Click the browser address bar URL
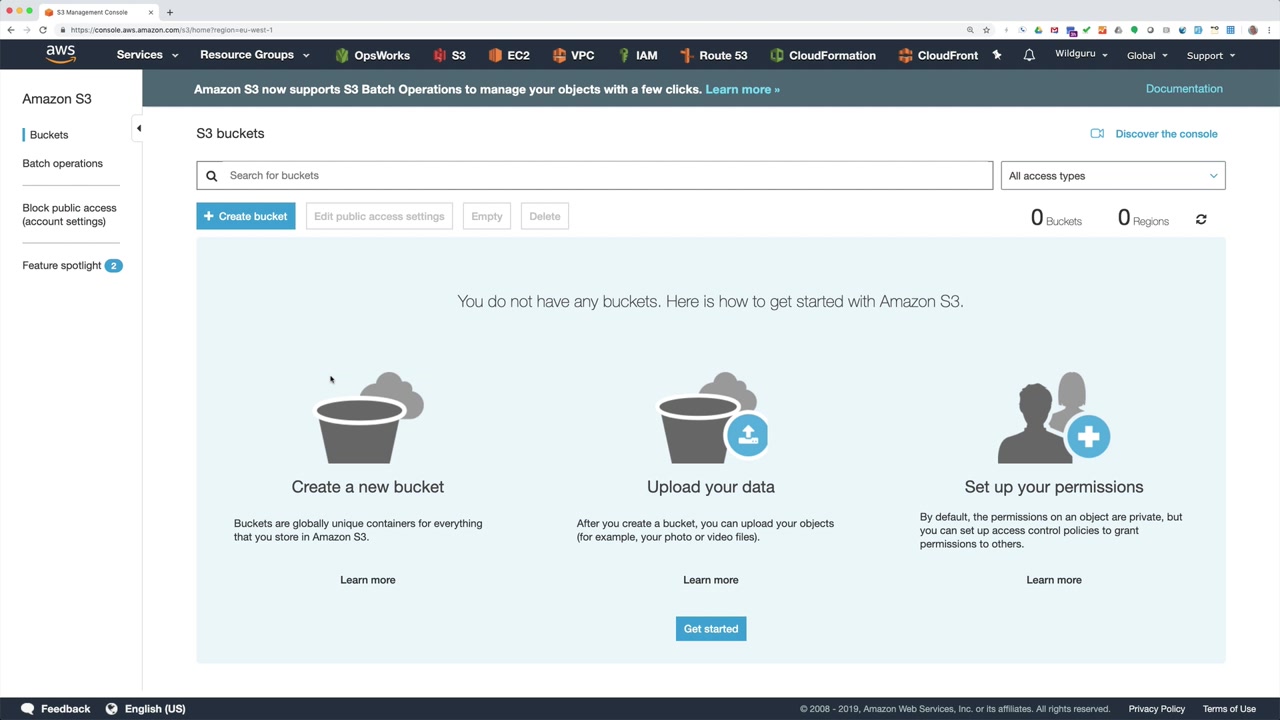The height and width of the screenshot is (720, 1280). pyautogui.click(x=171, y=30)
